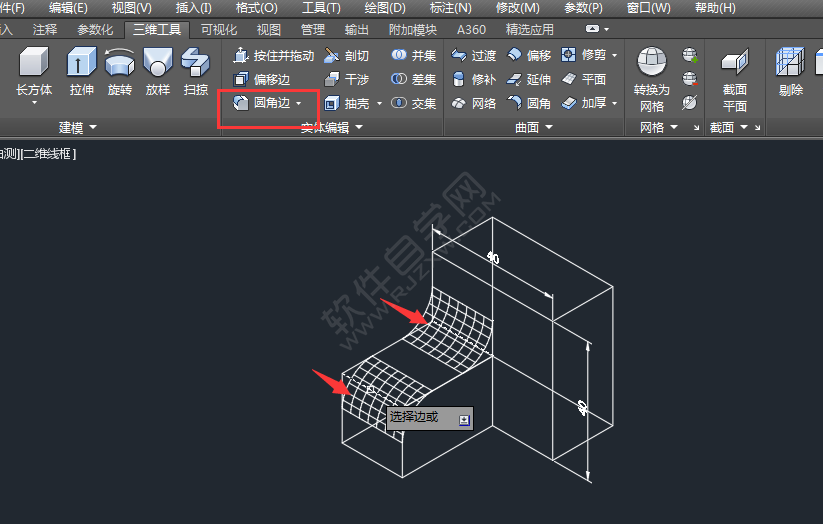The width and height of the screenshot is (823, 524).
Task: Select the 放样 loft tool
Action: 157,71
